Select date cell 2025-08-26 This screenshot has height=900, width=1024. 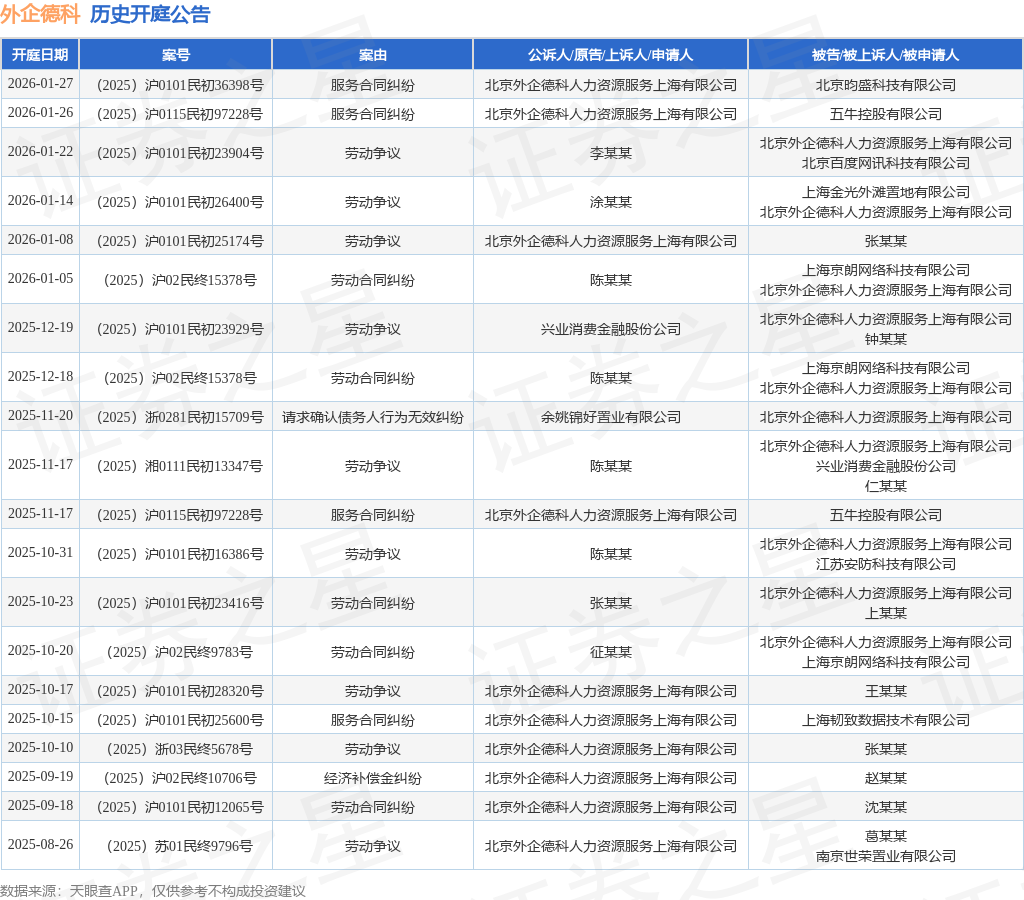[x=40, y=844]
